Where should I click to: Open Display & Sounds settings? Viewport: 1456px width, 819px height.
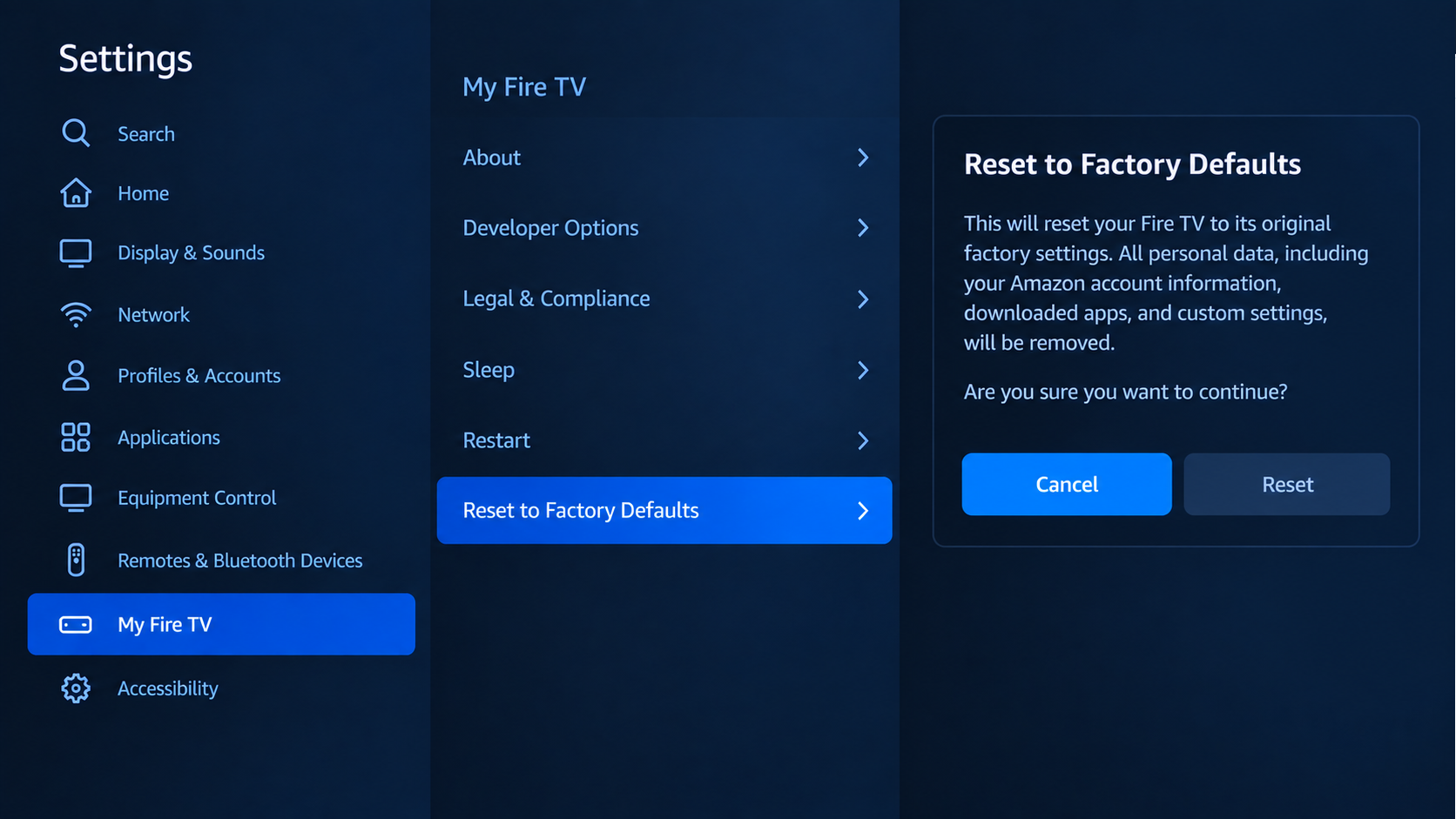pyautogui.click(x=192, y=253)
